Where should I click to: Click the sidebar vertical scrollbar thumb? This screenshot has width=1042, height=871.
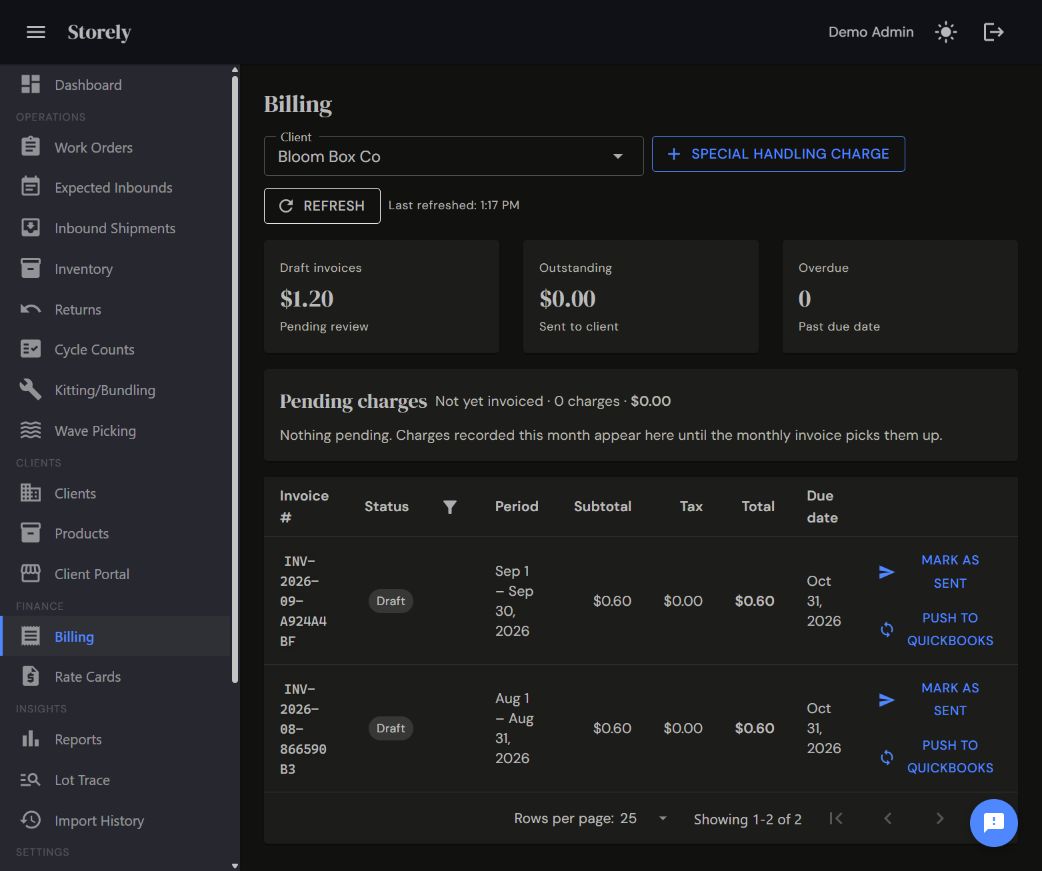[235, 379]
